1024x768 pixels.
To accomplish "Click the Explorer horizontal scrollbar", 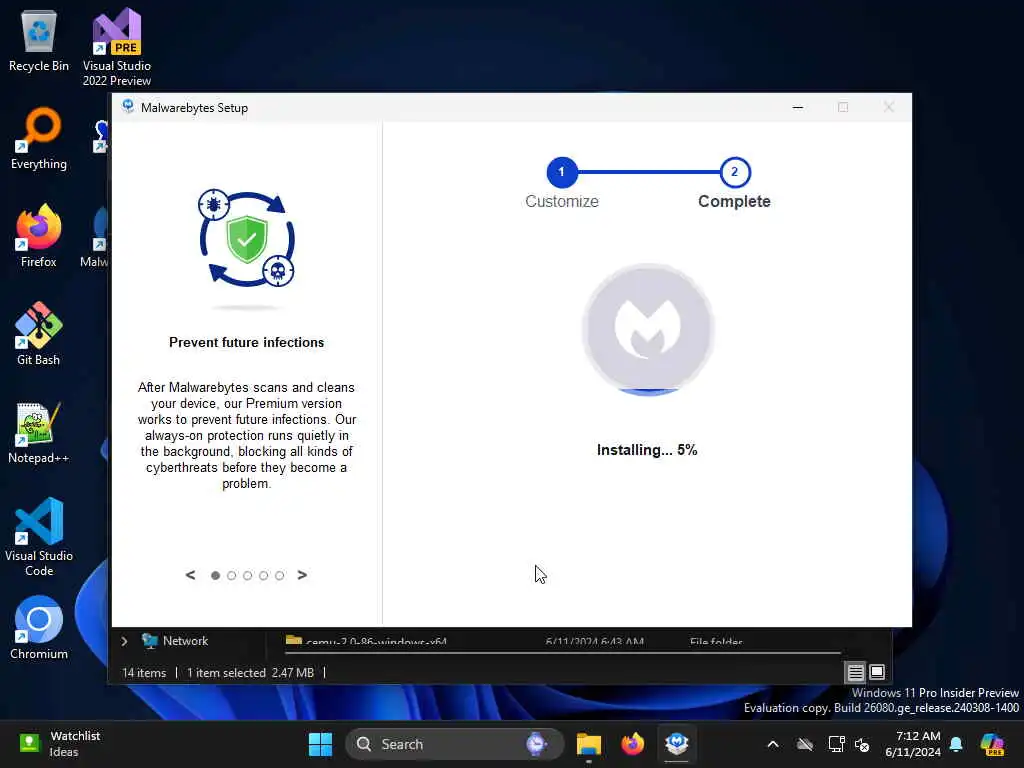I will pos(564,652).
